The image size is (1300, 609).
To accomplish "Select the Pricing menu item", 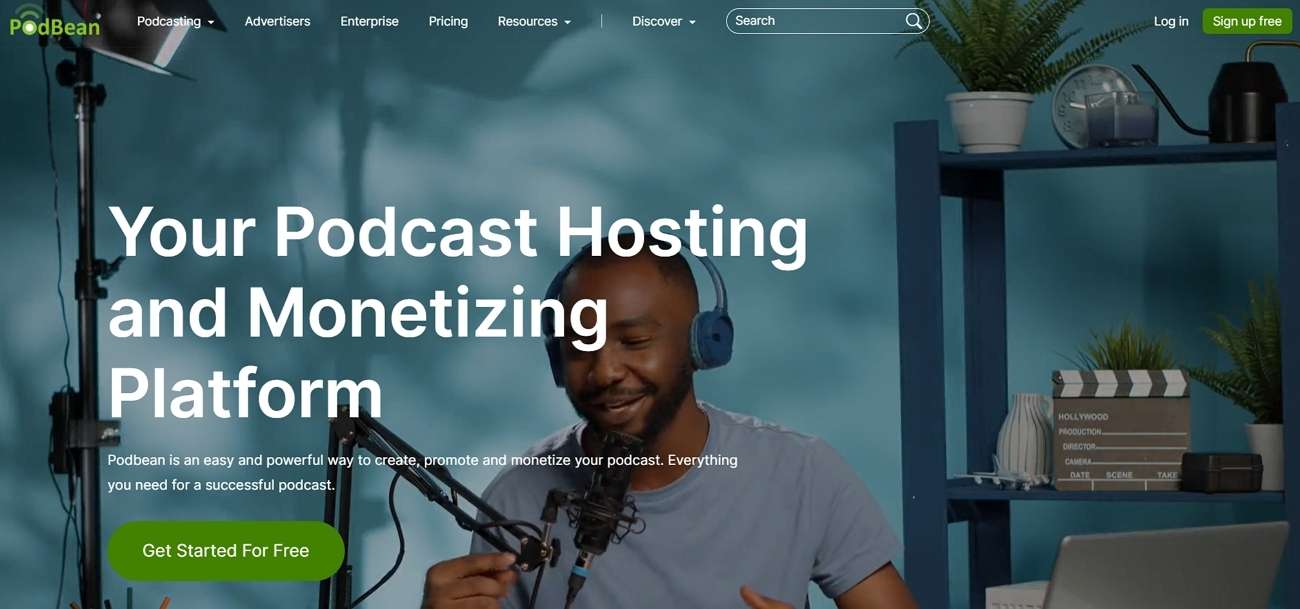I will click(x=448, y=21).
